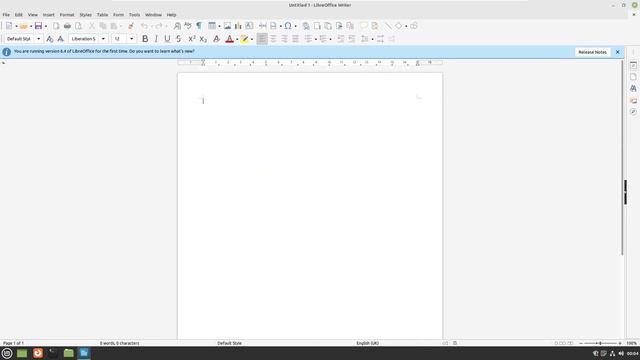Expand the Paragraph Style dropdown arrow
This screenshot has width=640, height=360.
(x=38, y=39)
